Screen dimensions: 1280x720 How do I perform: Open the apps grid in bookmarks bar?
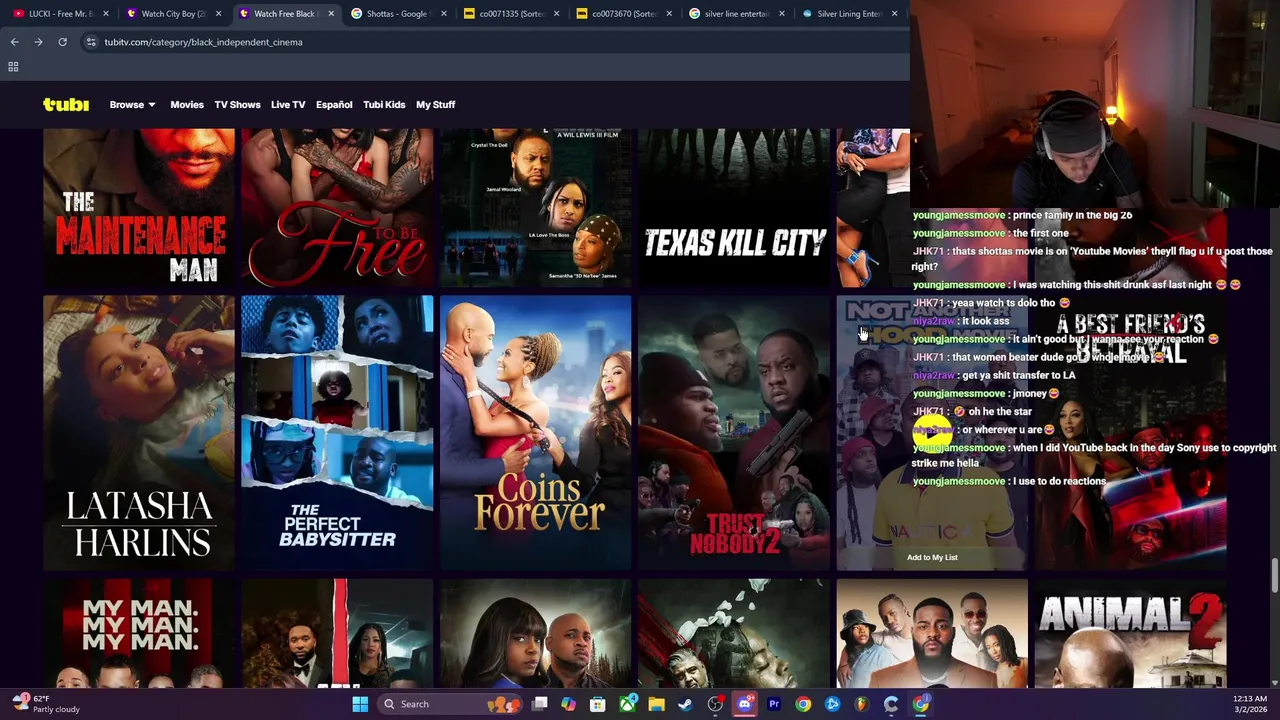tap(13, 67)
